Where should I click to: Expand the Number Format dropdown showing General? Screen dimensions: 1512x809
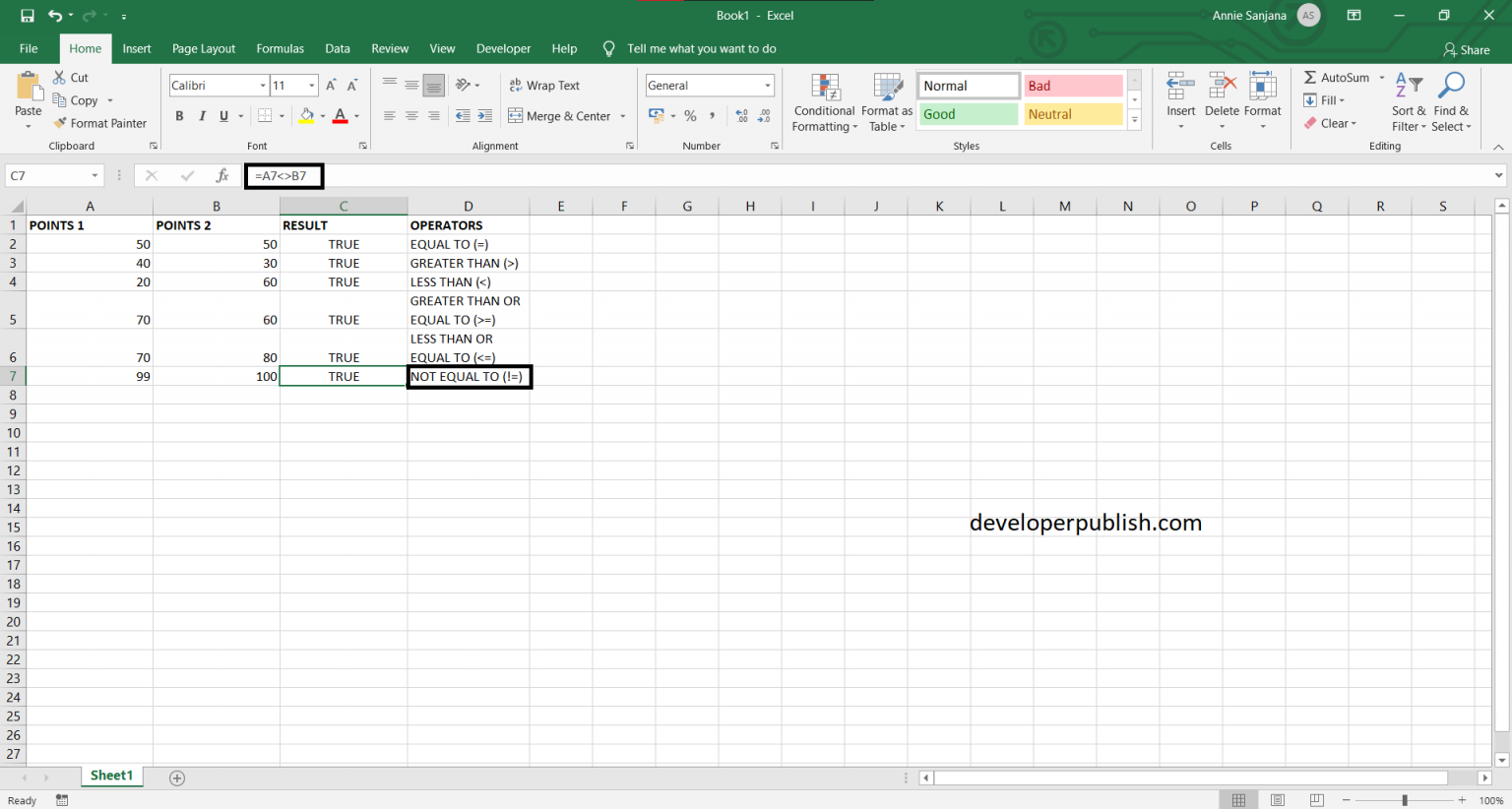click(766, 85)
